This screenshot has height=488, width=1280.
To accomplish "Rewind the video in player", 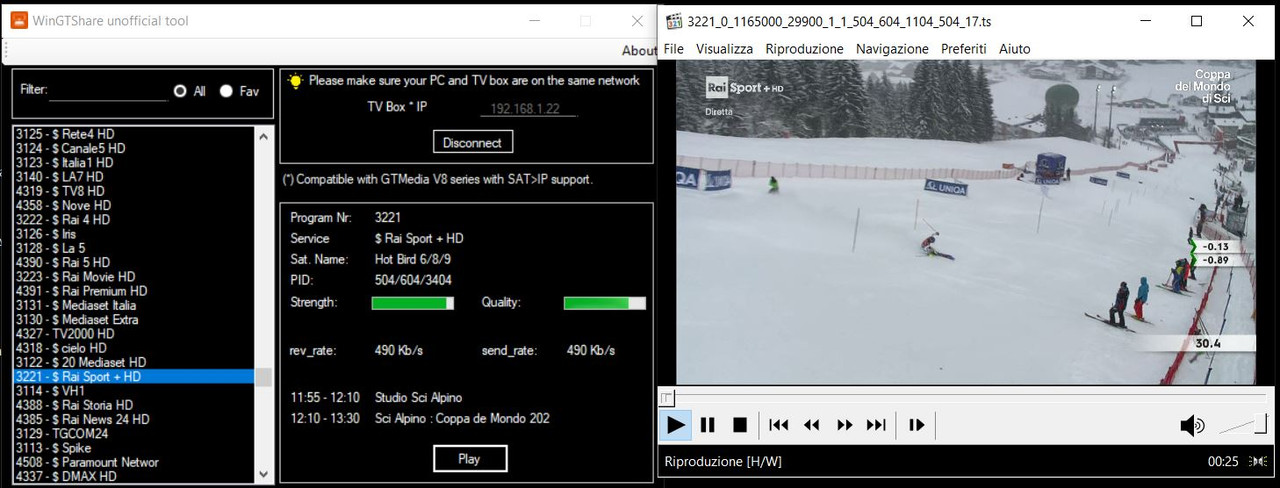I will [812, 425].
